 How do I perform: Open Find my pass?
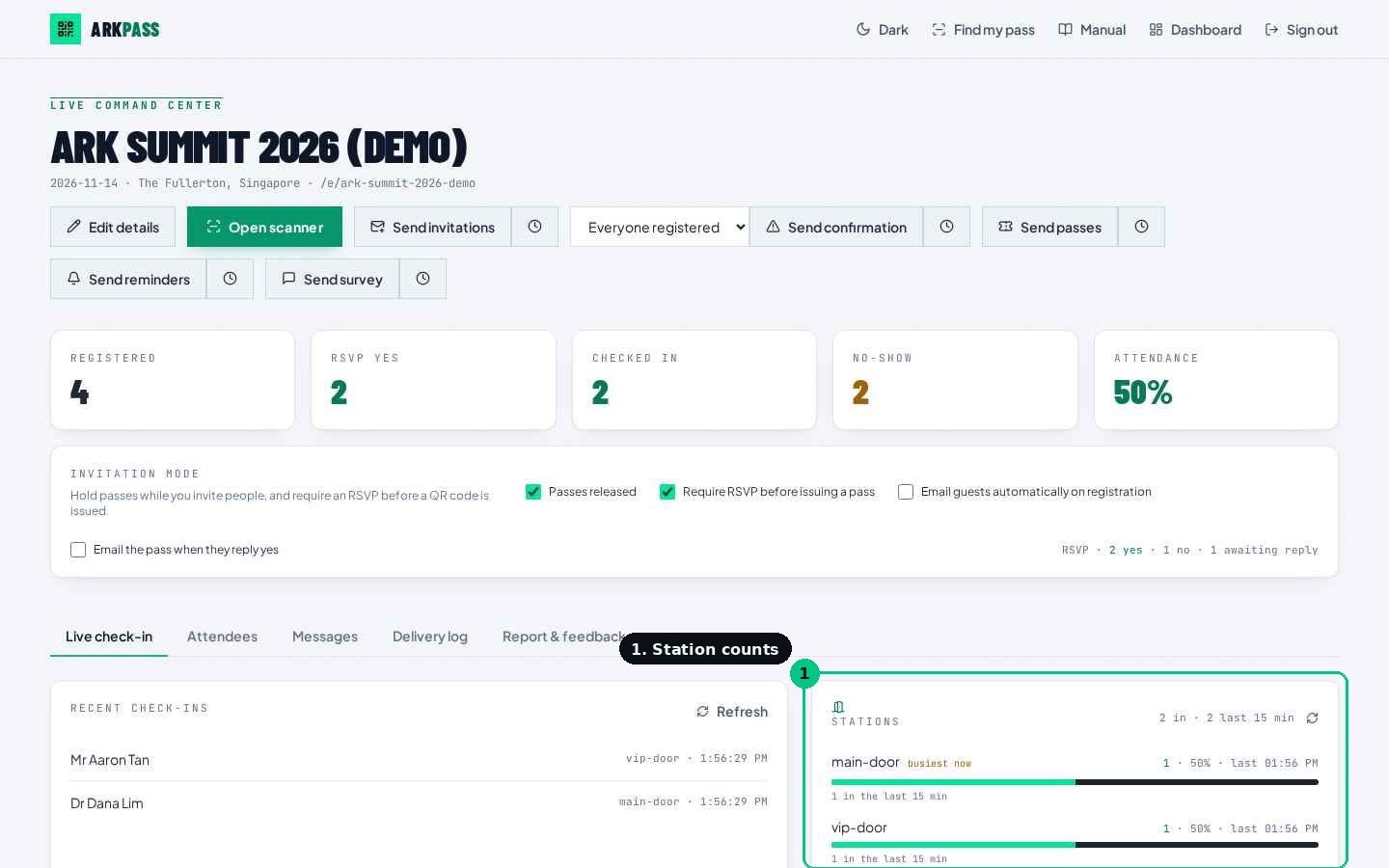(x=983, y=29)
